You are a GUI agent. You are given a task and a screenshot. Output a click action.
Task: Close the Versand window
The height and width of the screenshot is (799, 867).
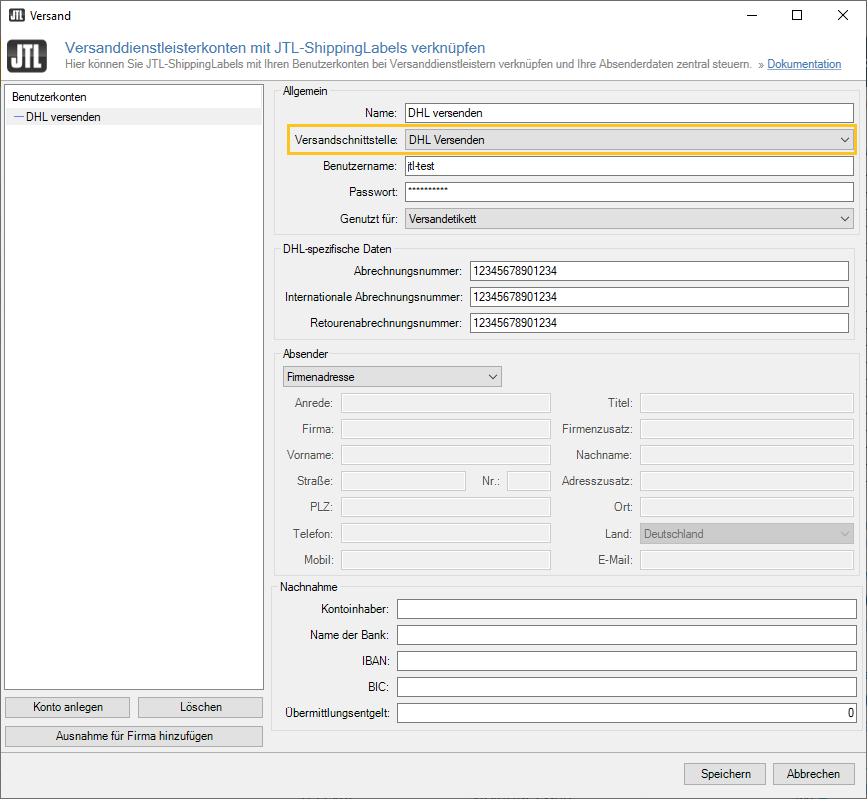[x=843, y=15]
